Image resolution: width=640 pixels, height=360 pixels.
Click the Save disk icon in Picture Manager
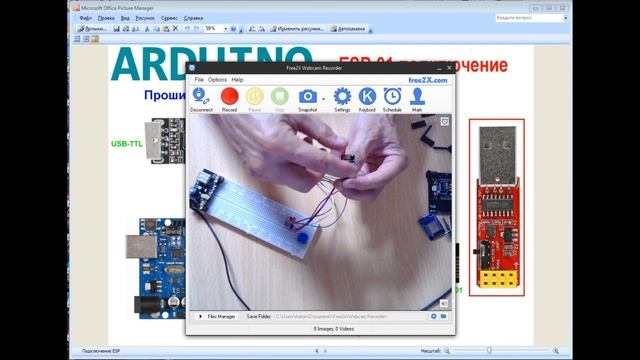[x=116, y=29]
